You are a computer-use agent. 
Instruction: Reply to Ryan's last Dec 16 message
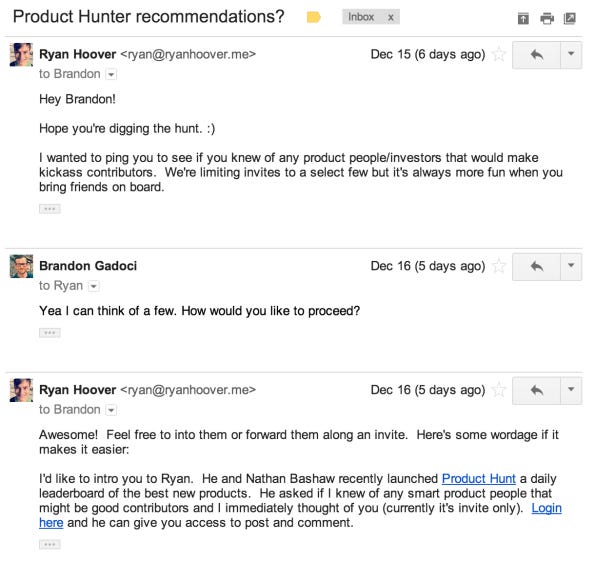tap(536, 390)
